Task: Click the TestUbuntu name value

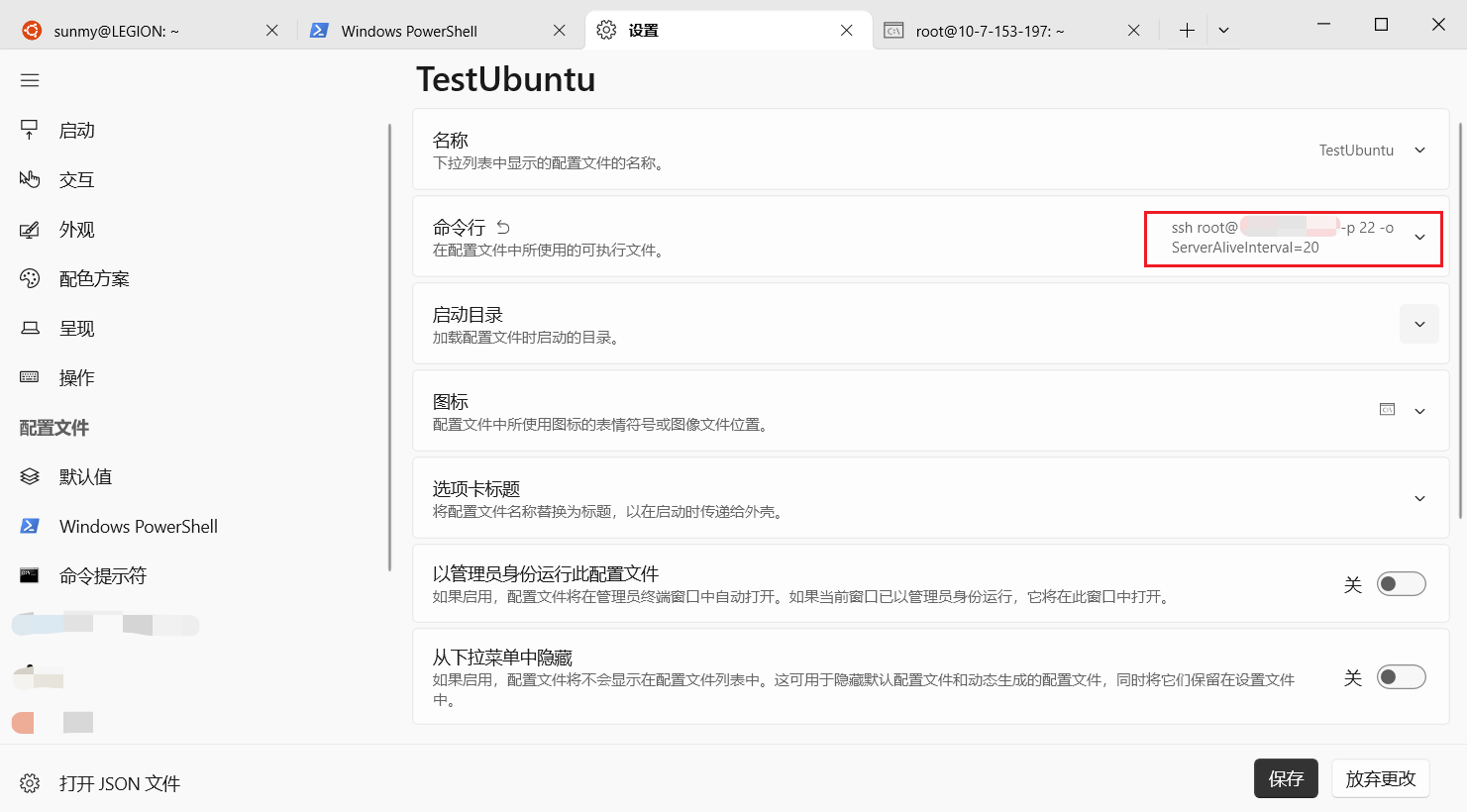Action: tap(1356, 151)
